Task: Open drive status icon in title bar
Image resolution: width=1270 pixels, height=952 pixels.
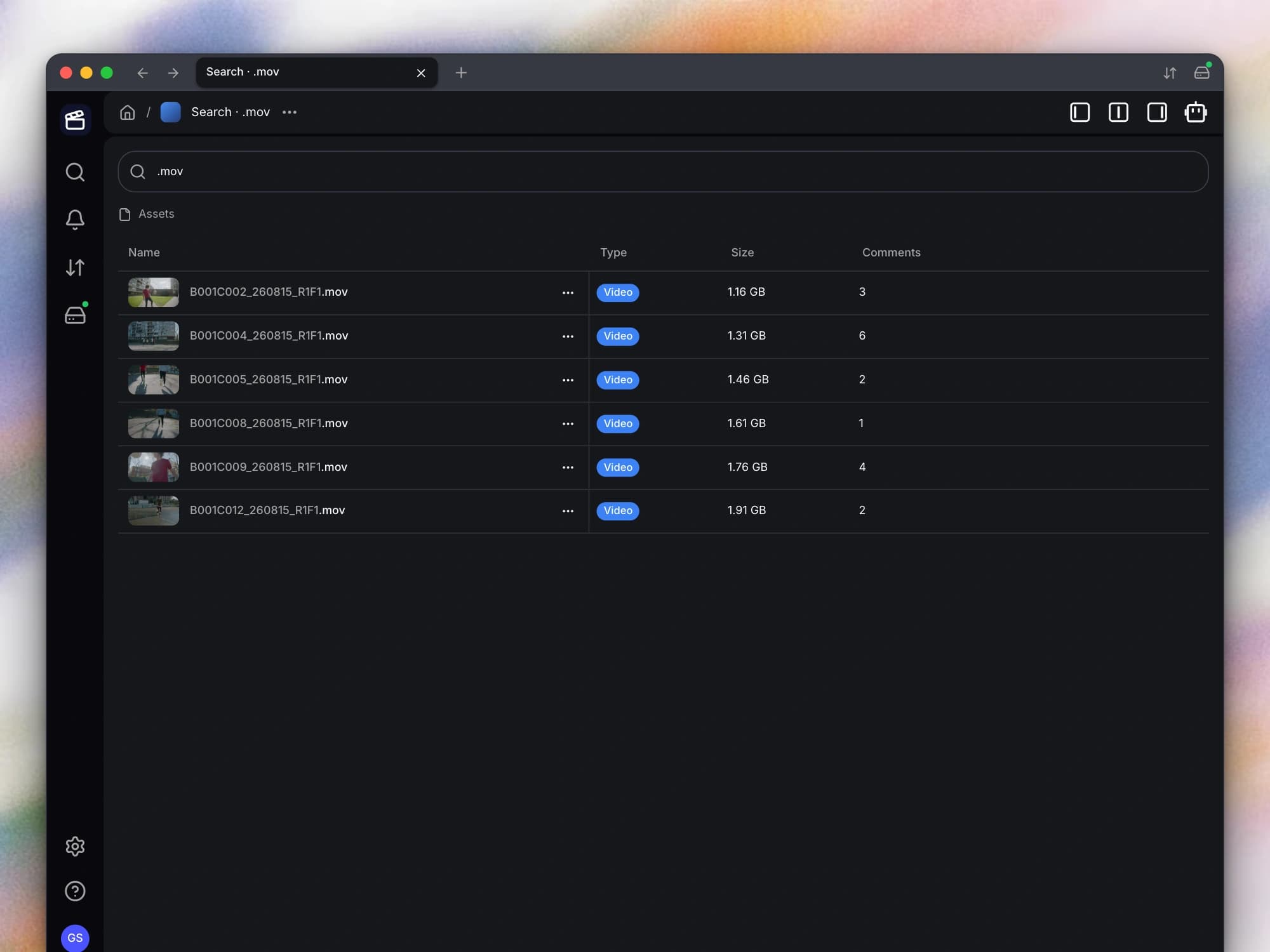Action: 1201,72
